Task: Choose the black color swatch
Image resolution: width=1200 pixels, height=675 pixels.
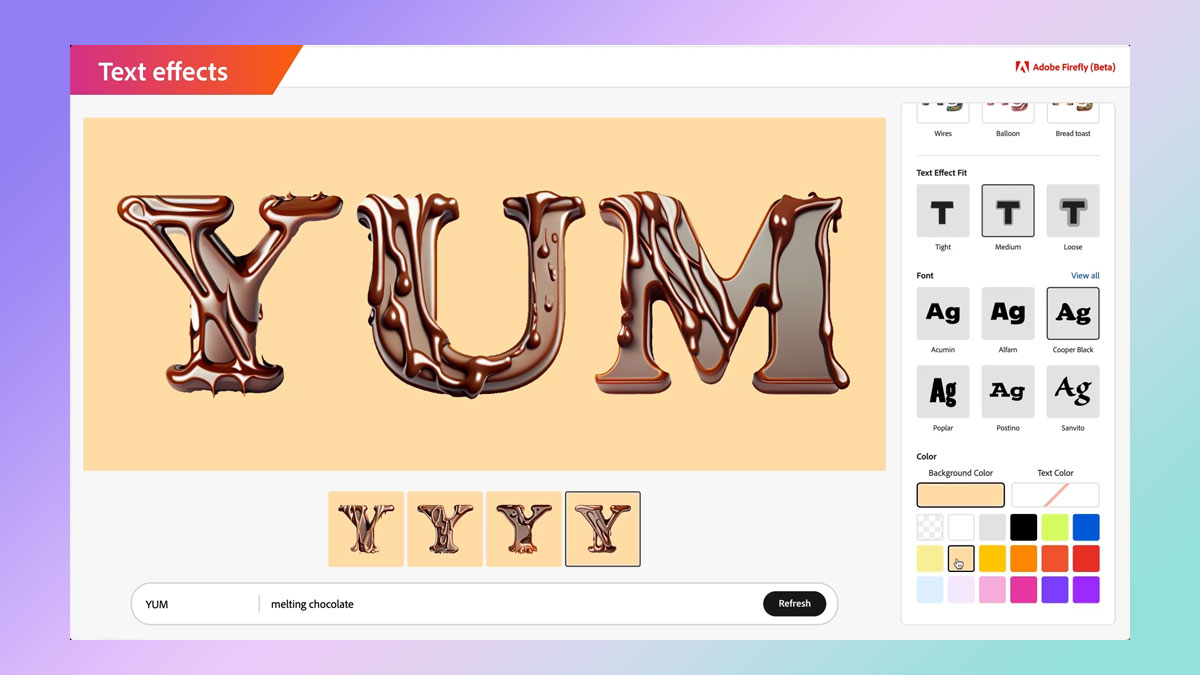Action: [x=1024, y=527]
